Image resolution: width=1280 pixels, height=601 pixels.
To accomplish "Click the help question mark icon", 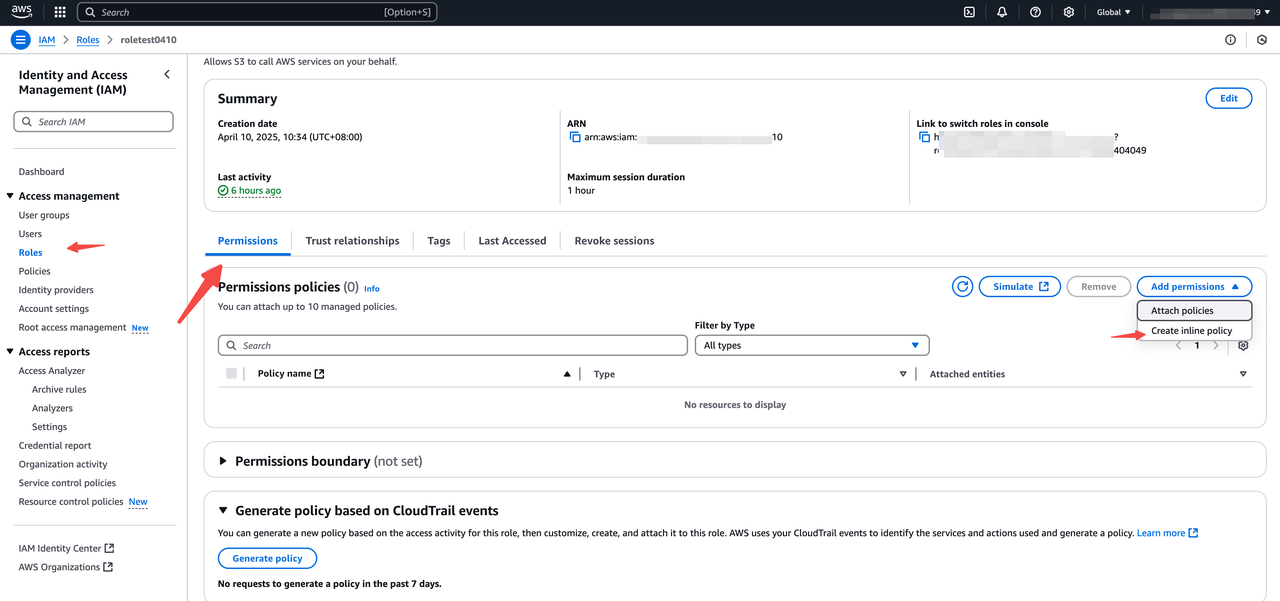I will [x=1035, y=12].
